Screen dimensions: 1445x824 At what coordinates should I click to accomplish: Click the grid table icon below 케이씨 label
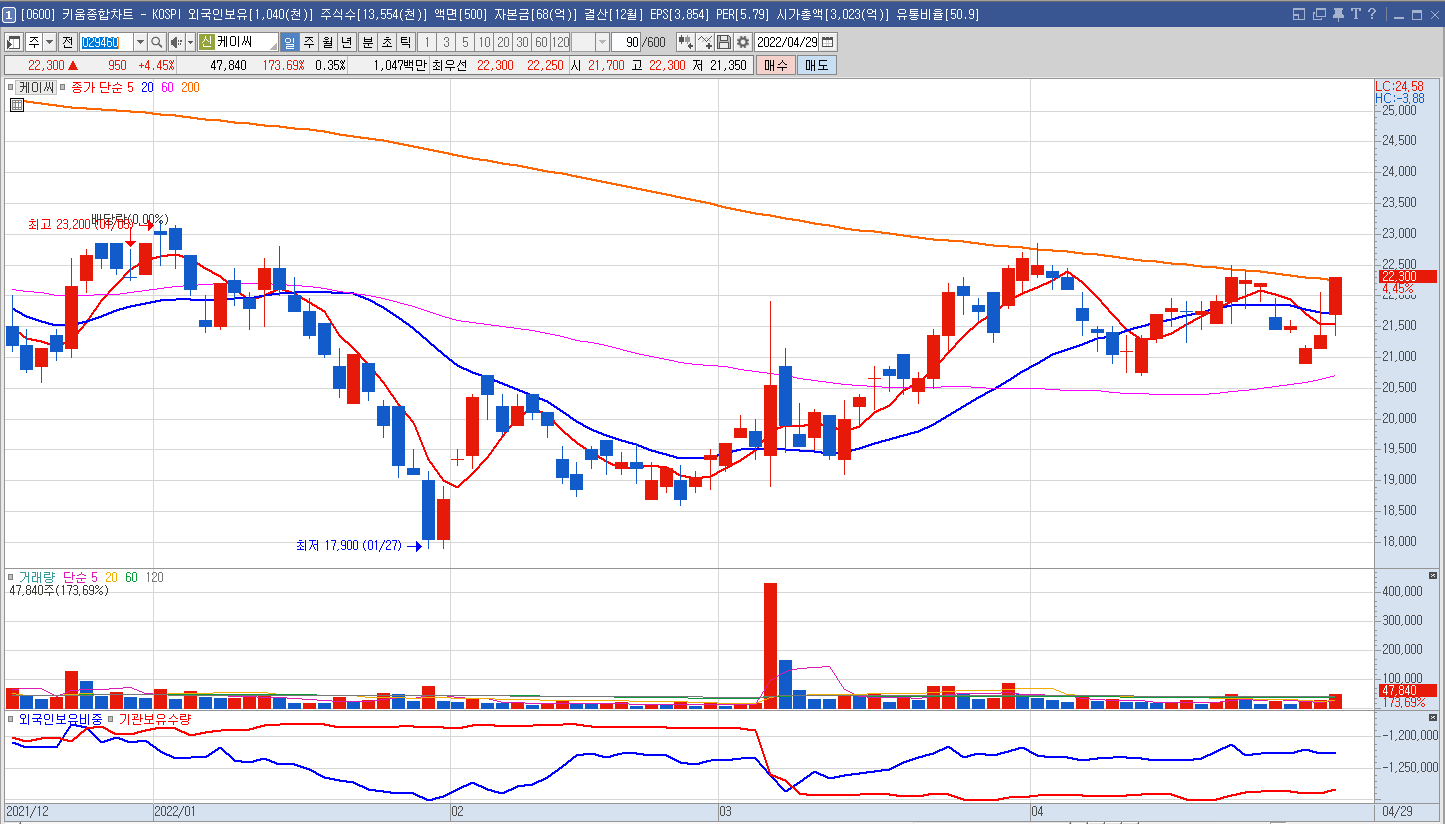[x=17, y=104]
